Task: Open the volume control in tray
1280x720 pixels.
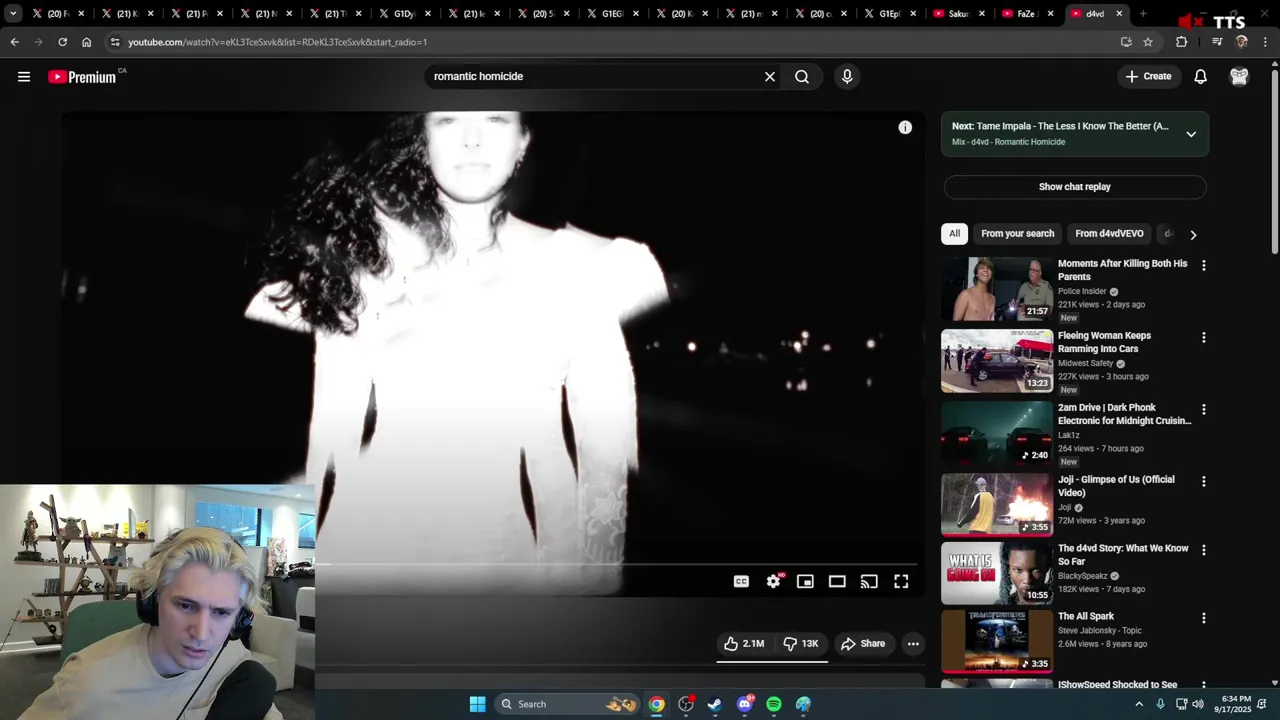Action: point(1198,704)
